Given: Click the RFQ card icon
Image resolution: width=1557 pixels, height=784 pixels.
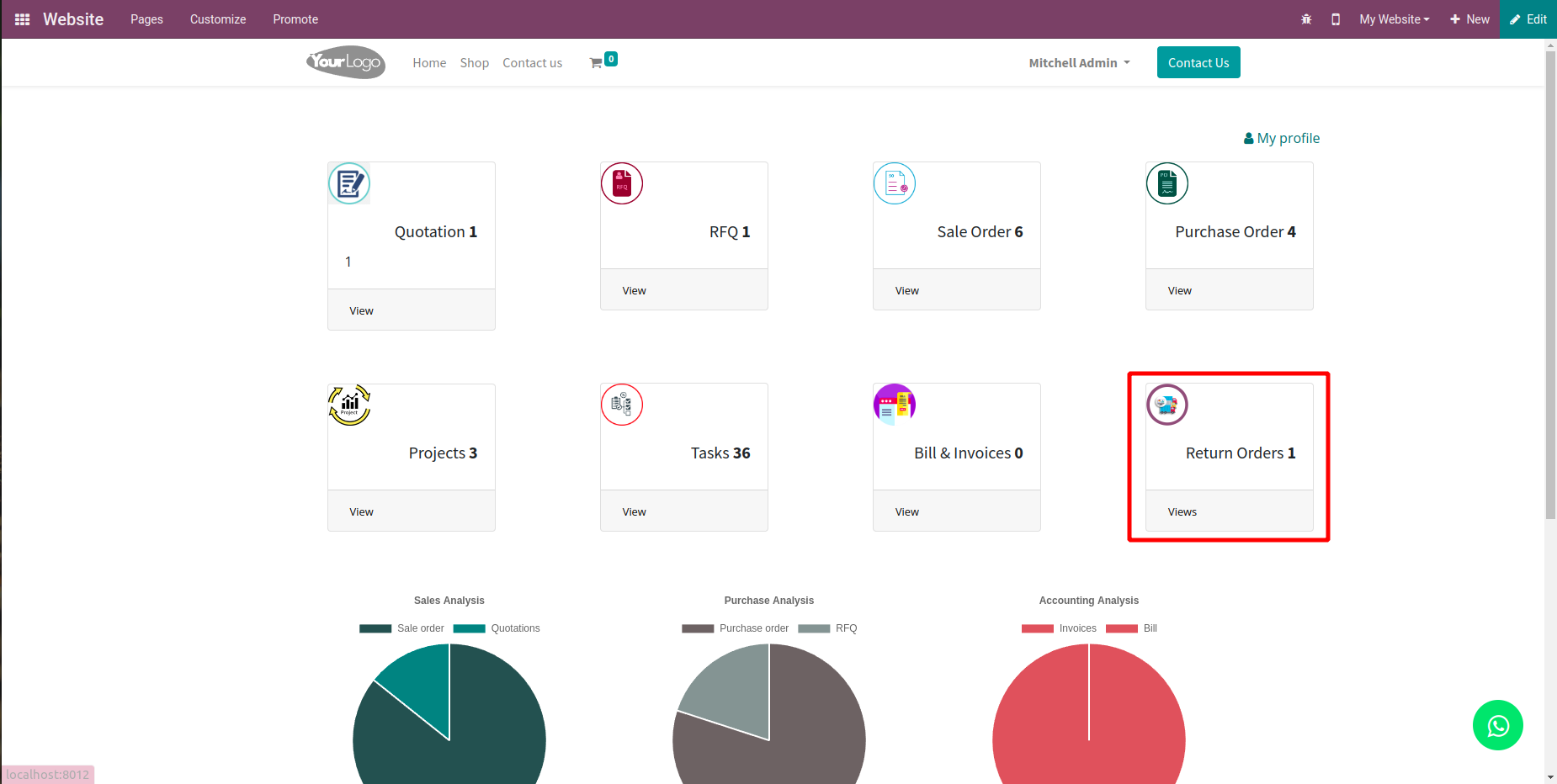Looking at the screenshot, I should click(x=622, y=183).
